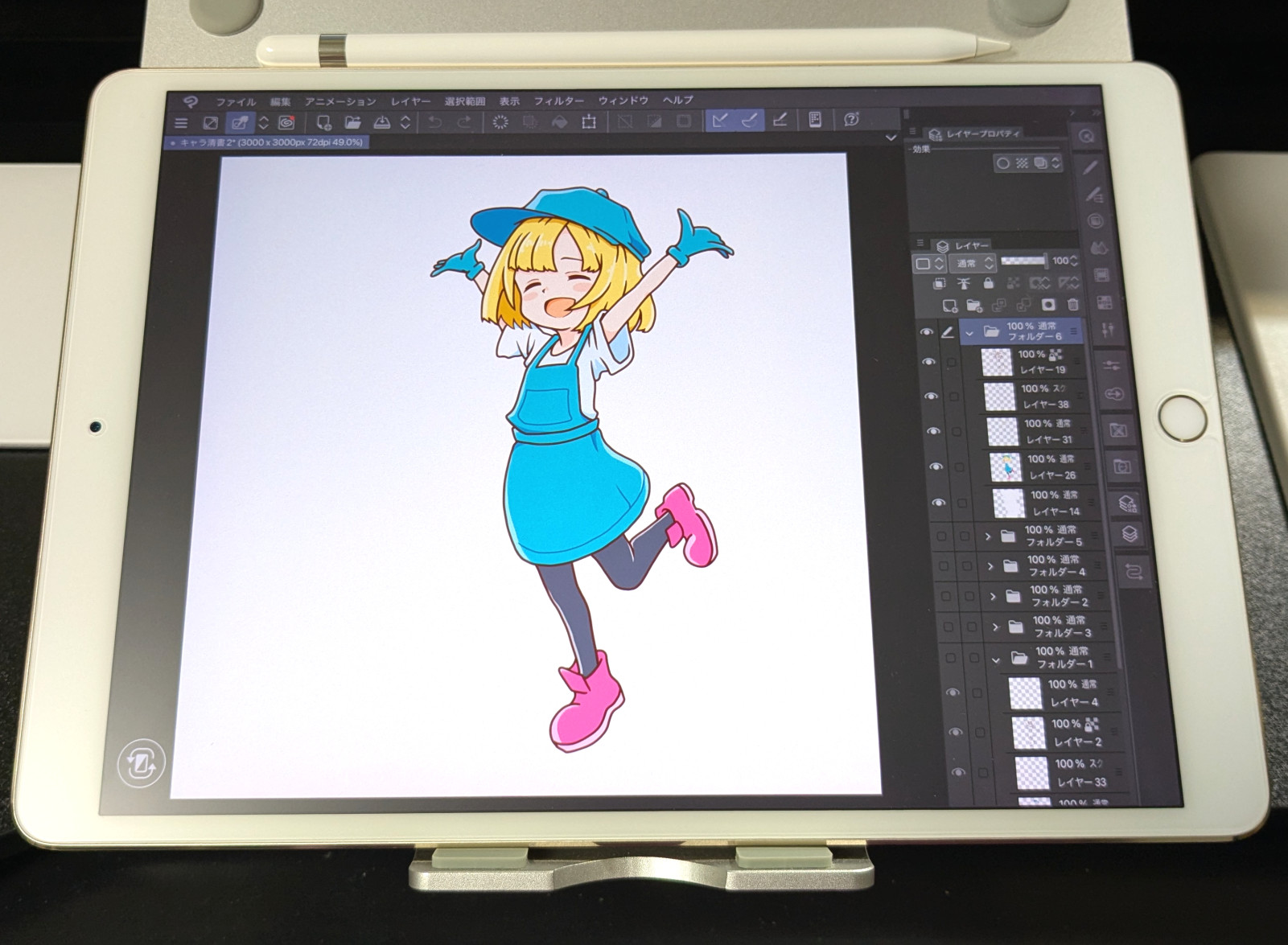
Task: Hide layer レイヤー 26 with eye icon
Action: coord(936,466)
